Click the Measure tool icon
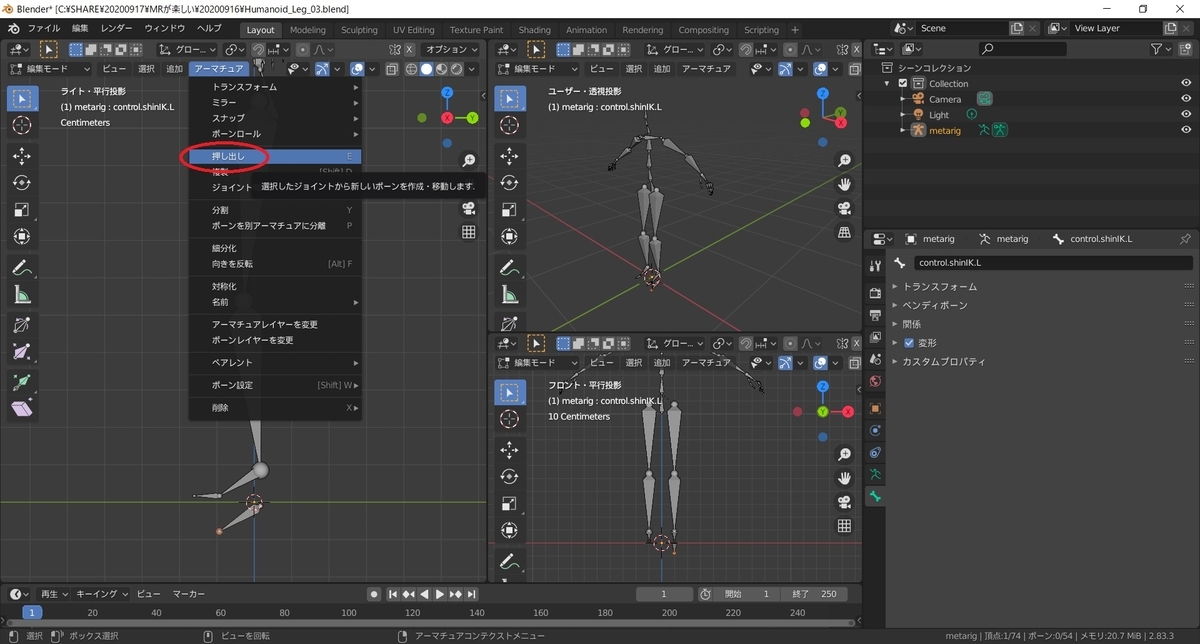This screenshot has width=1200, height=644. 22,294
